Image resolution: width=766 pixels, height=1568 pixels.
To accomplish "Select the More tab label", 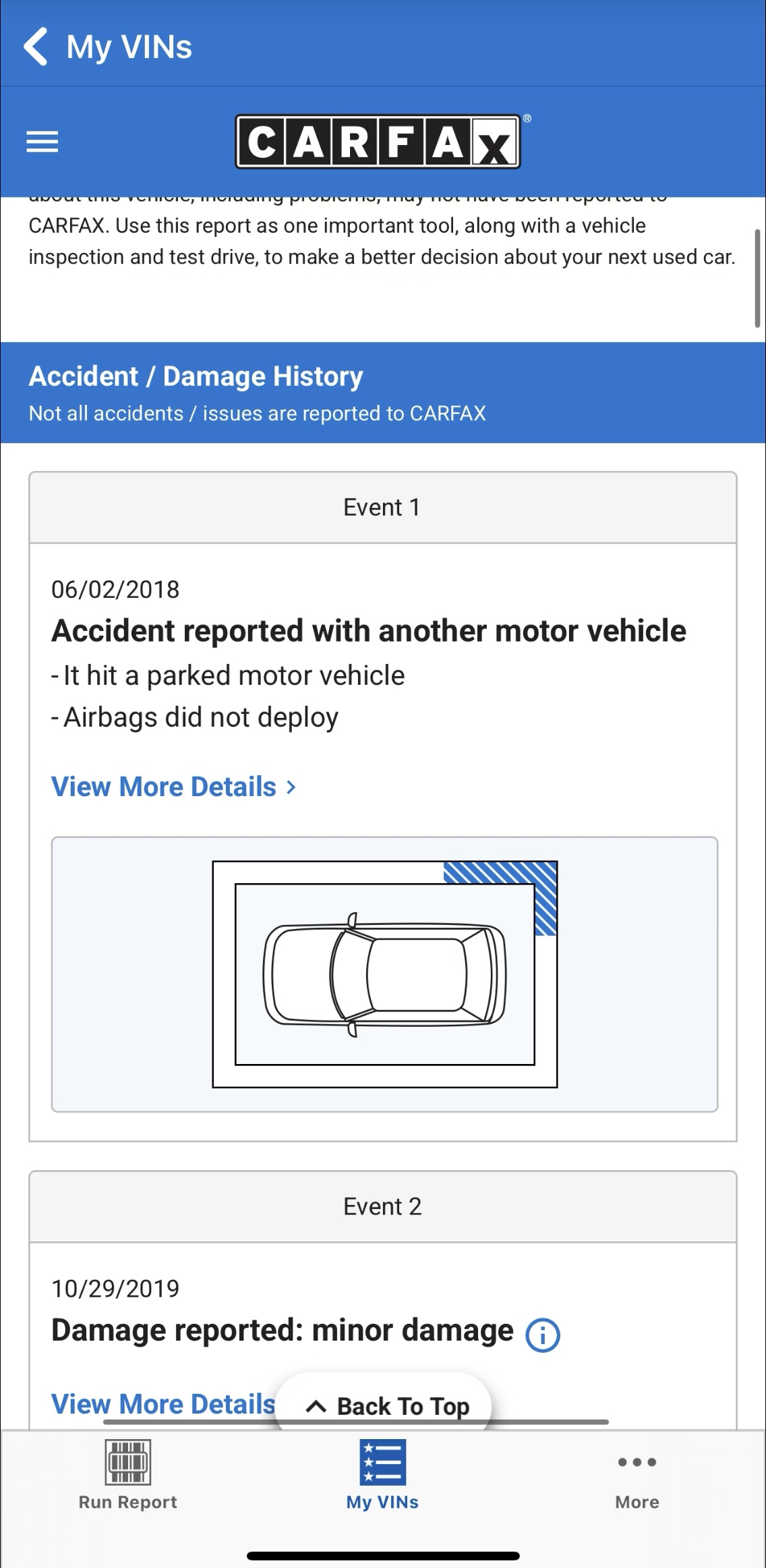I will [637, 1502].
